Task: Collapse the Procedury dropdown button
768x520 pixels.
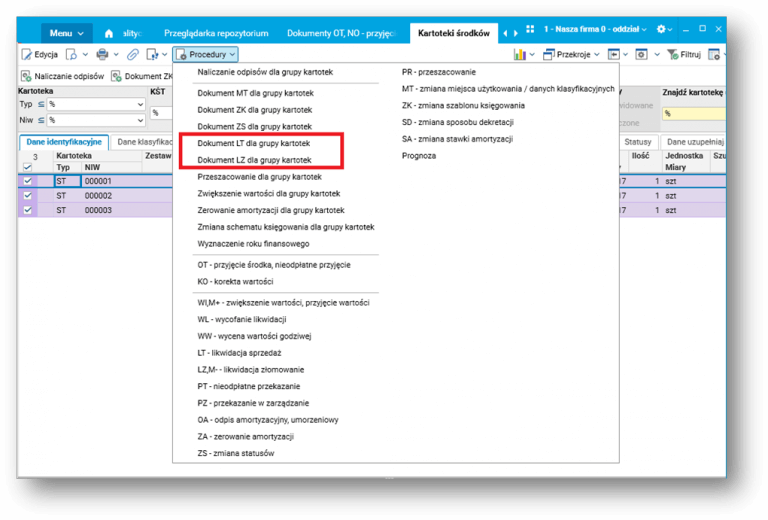Action: click(x=206, y=54)
